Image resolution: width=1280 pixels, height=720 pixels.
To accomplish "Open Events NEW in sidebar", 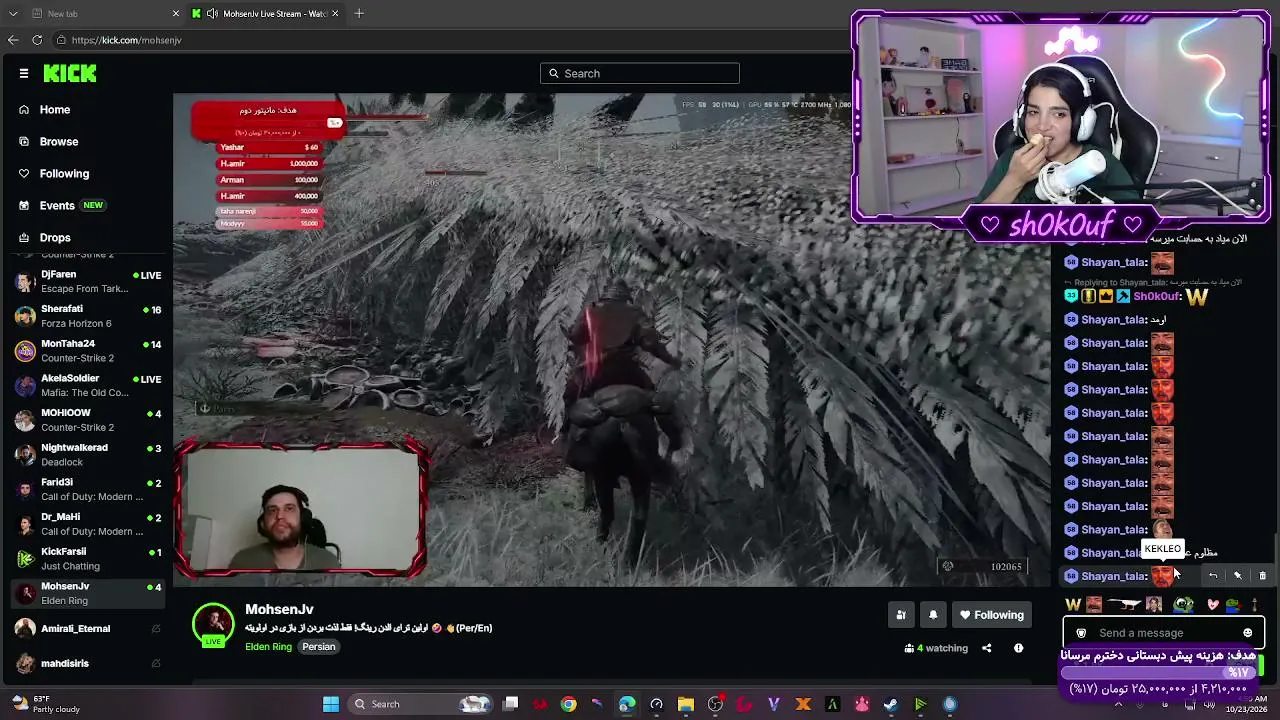I will [x=60, y=205].
